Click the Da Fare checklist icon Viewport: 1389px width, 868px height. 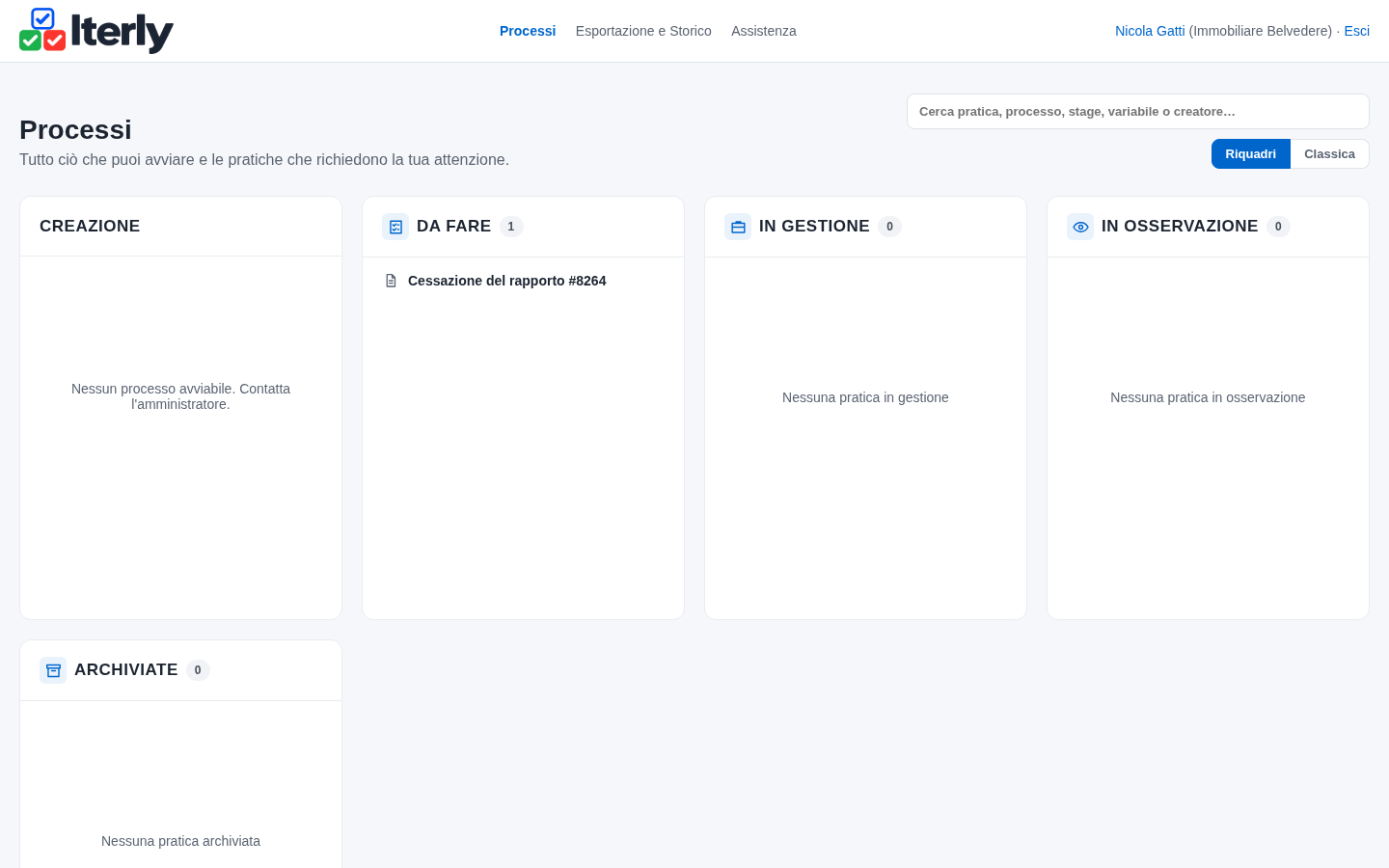click(395, 227)
